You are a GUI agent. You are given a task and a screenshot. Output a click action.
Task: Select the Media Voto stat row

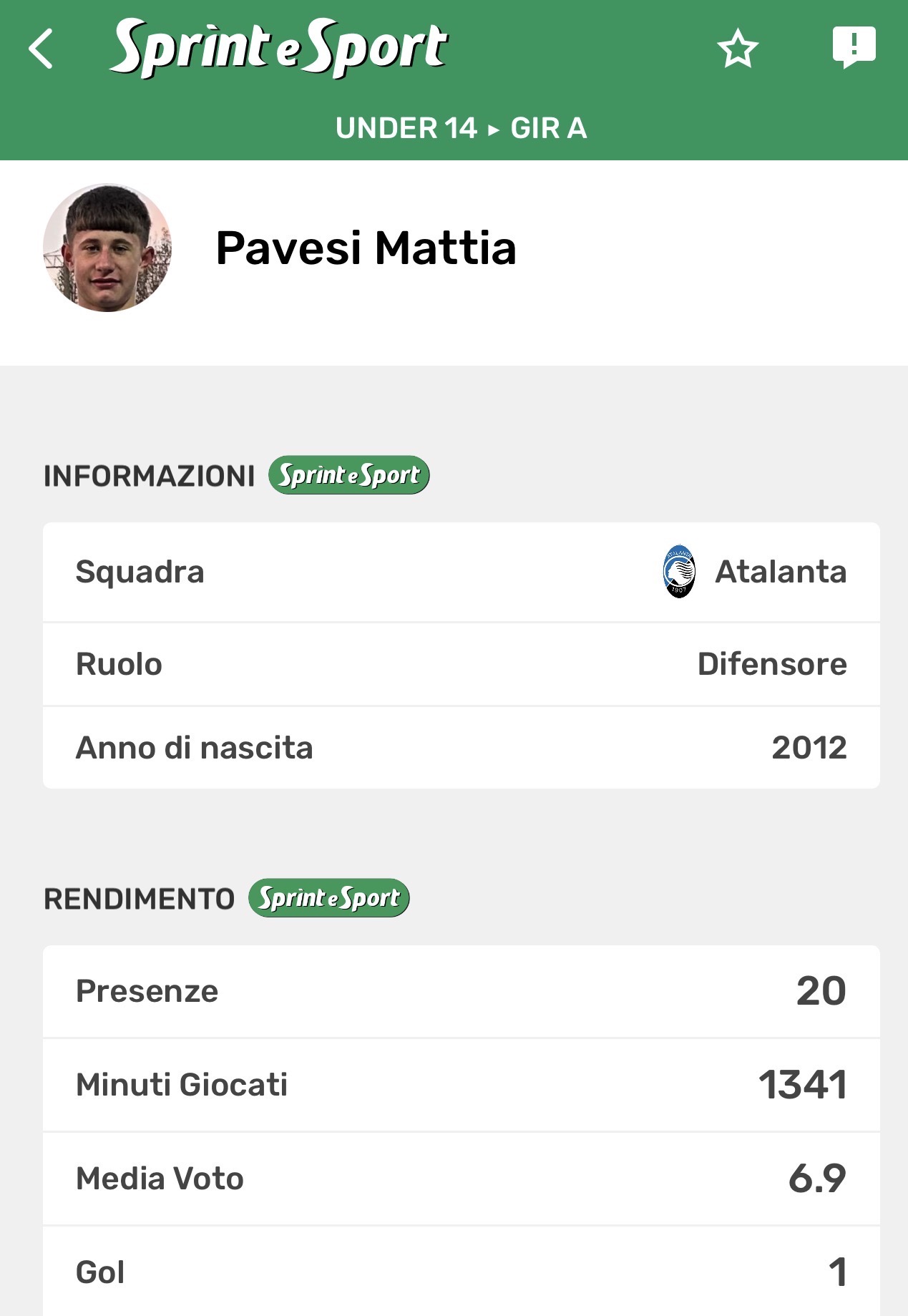click(x=461, y=1179)
